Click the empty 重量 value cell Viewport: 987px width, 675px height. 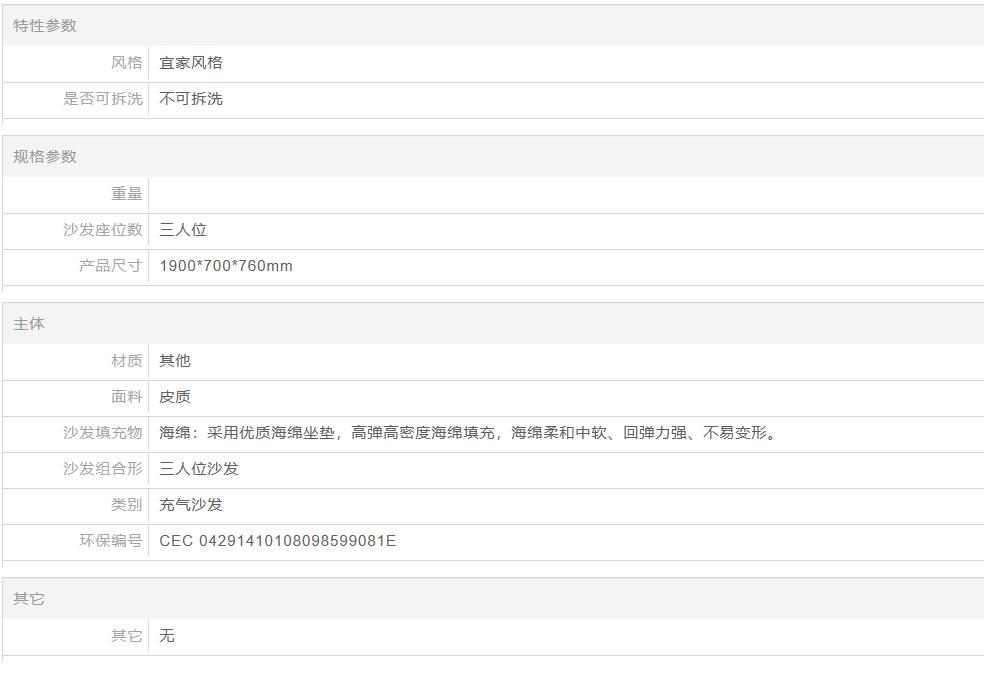pos(560,194)
